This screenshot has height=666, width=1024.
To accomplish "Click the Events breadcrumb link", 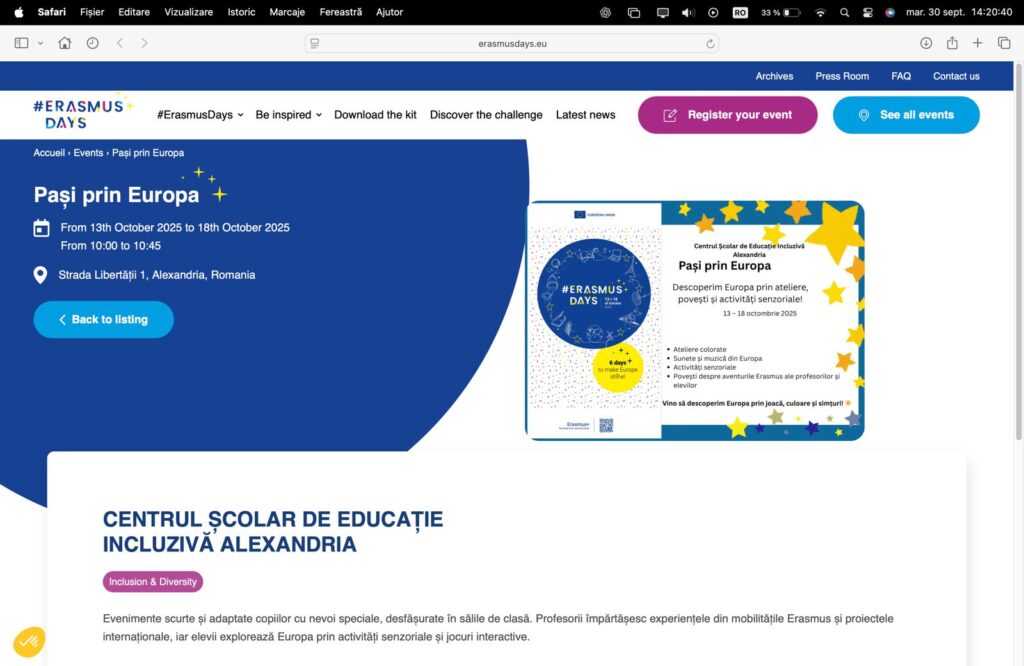I will pos(88,153).
